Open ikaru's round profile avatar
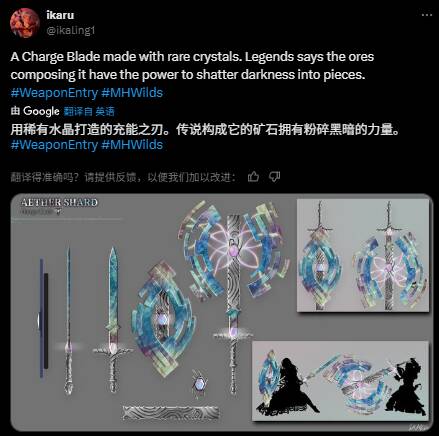 pyautogui.click(x=25, y=23)
